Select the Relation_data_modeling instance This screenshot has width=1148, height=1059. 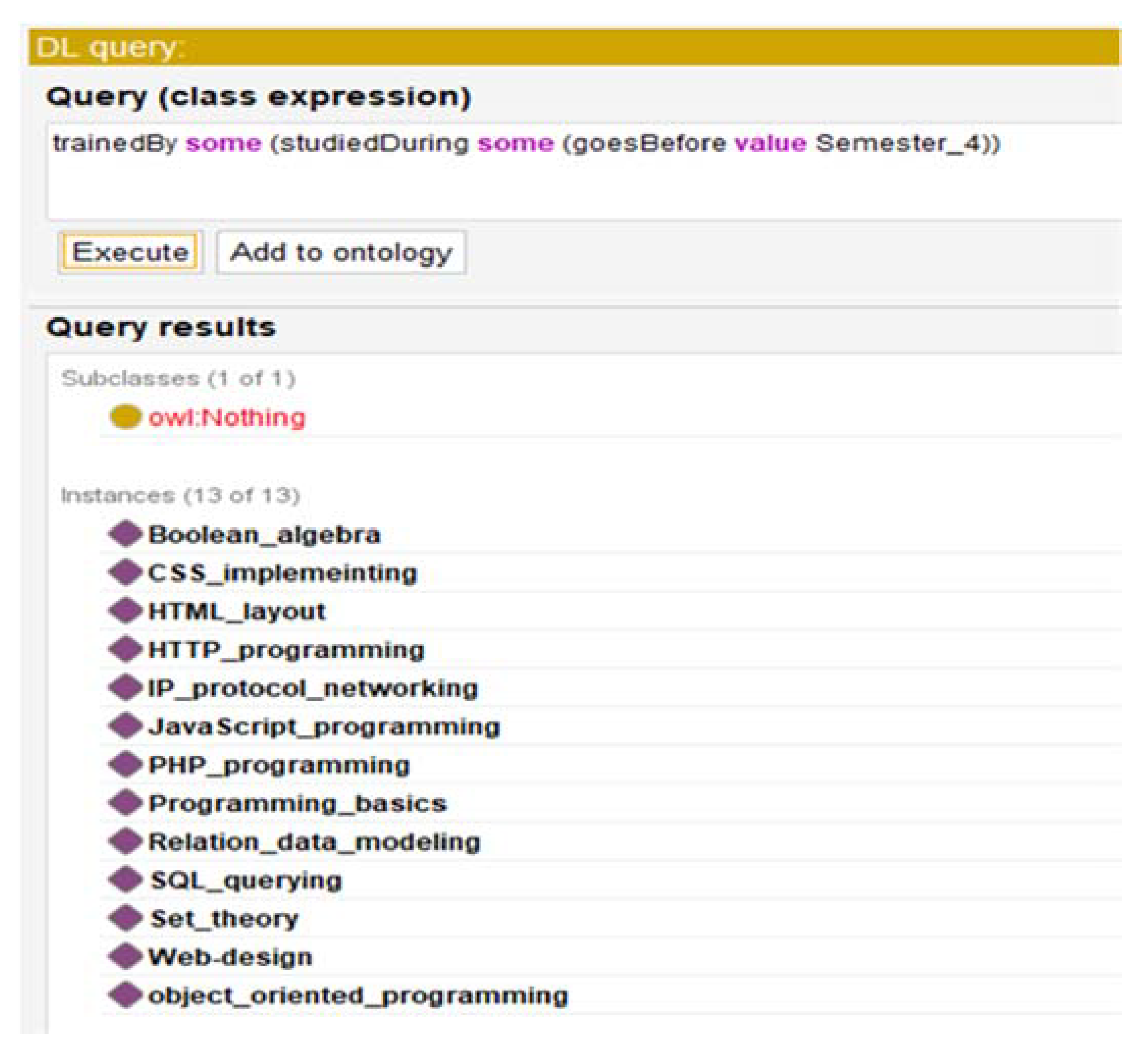coord(314,842)
